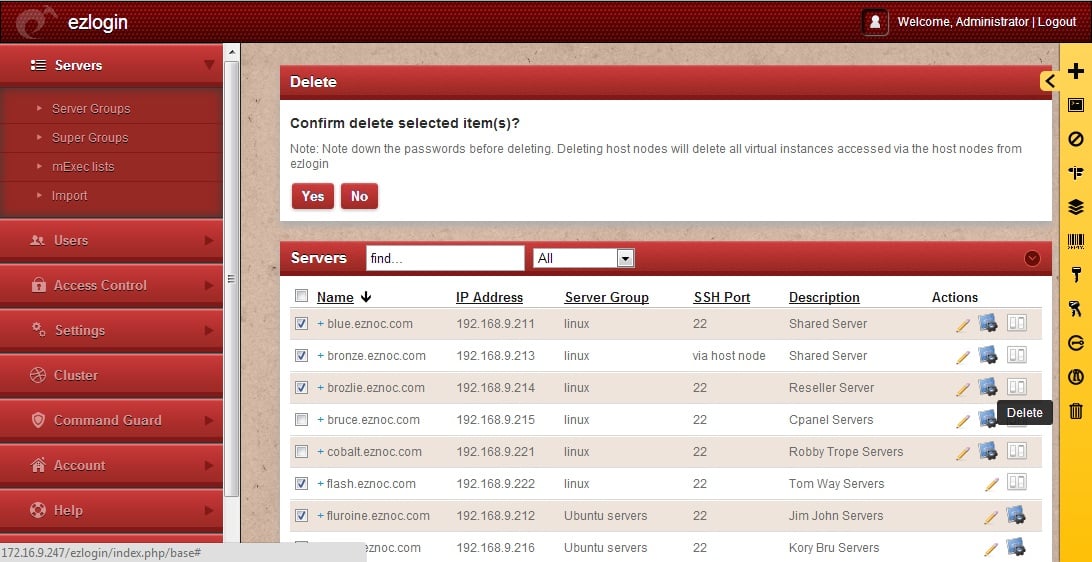
Task: Open mExec lists submenu item
Action: [83, 167]
